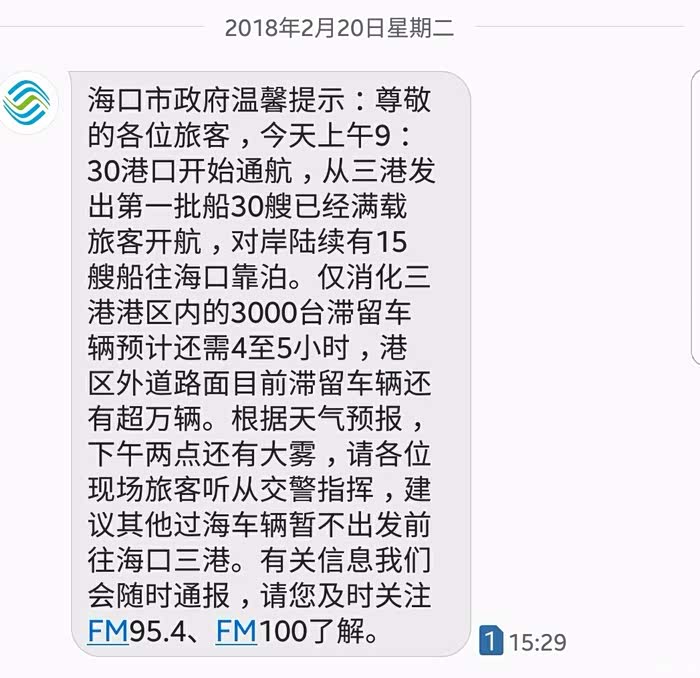
Task: Tap the SIM 1 indicator icon
Action: [491, 641]
